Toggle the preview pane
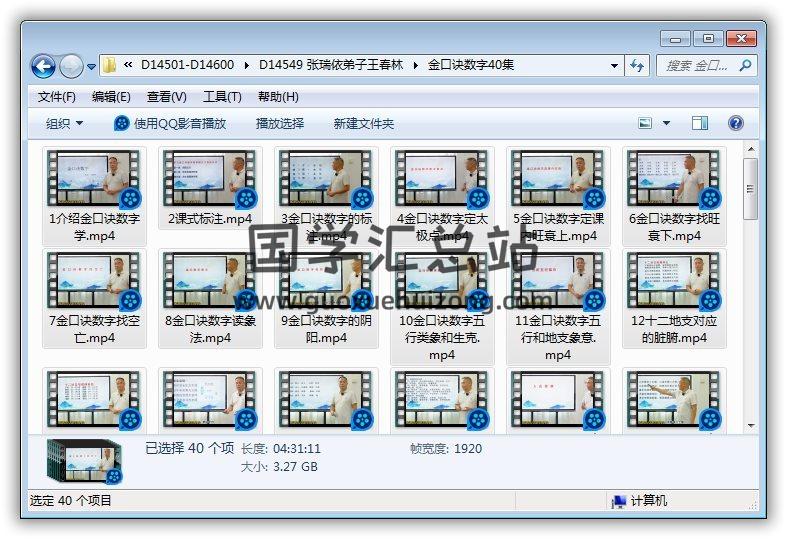The width and height of the screenshot is (787, 539). (700, 123)
